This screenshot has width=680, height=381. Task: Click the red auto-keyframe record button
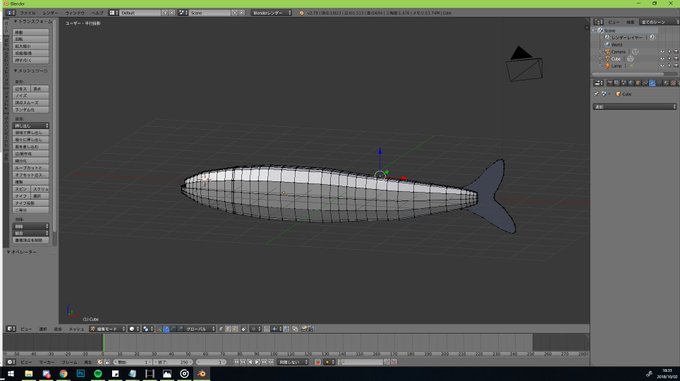(317, 362)
